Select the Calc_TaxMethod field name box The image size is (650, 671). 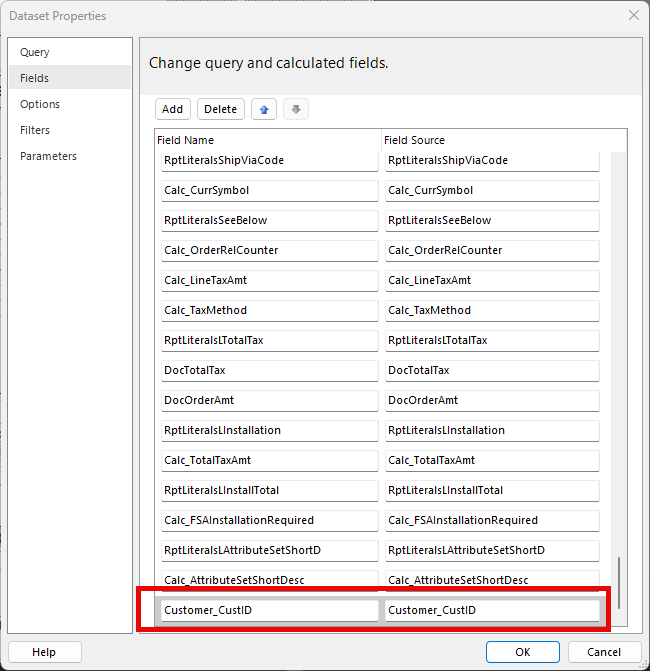click(x=270, y=310)
